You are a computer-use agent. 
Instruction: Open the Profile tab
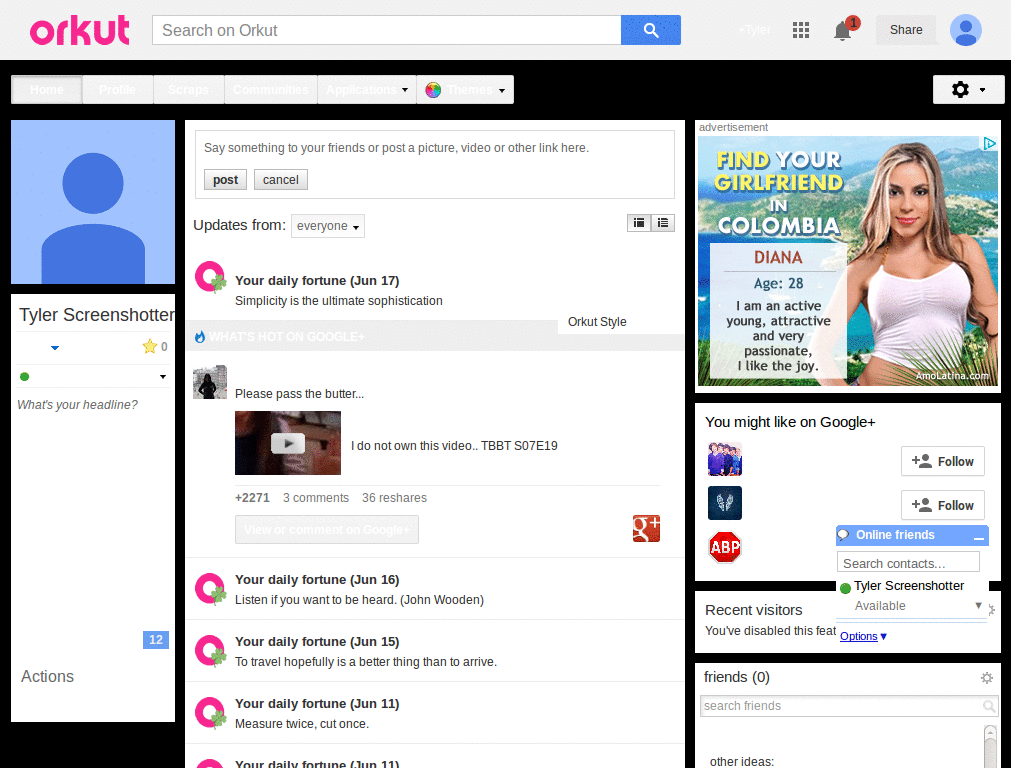(118, 89)
